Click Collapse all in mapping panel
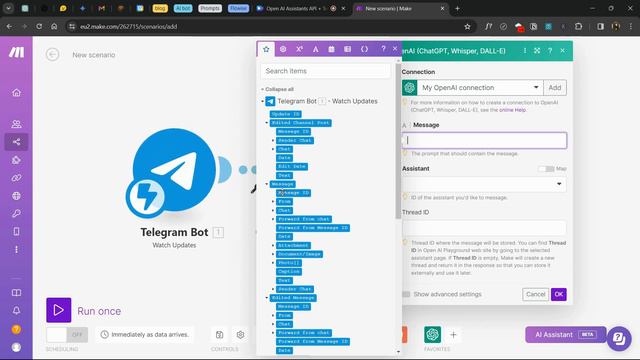The height and width of the screenshot is (360, 640). (x=279, y=89)
